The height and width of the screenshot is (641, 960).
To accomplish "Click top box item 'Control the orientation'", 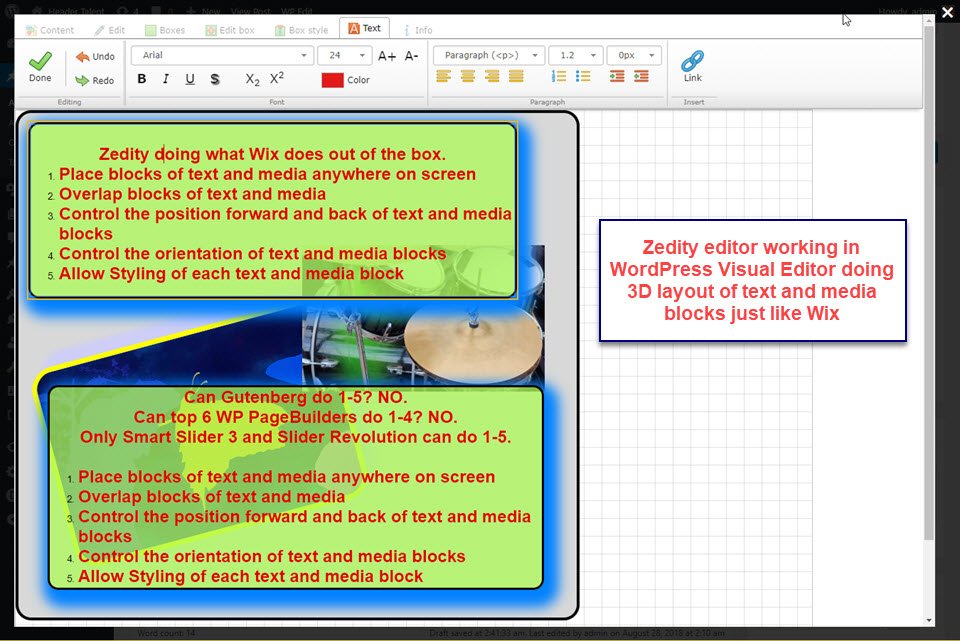I will [x=252, y=253].
